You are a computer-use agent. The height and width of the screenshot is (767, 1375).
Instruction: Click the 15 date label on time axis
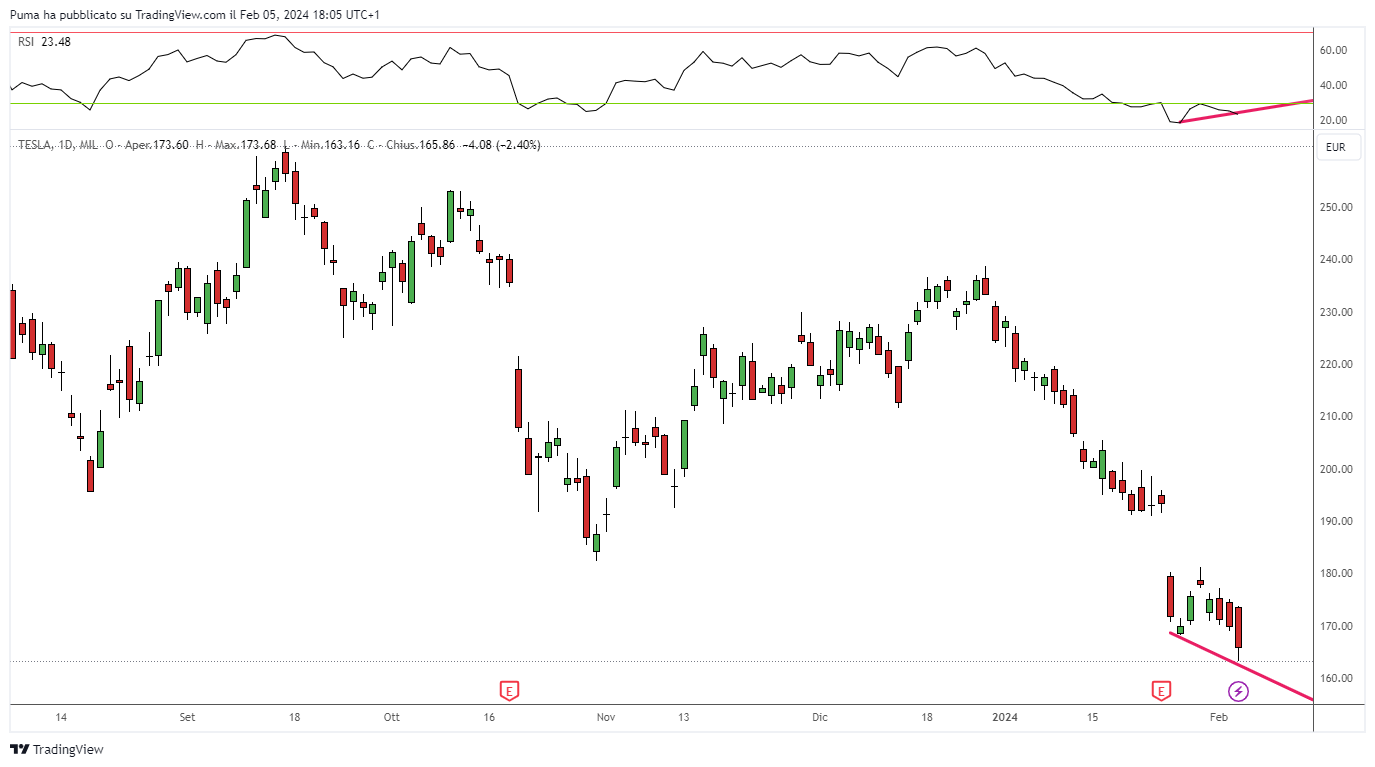(x=1093, y=717)
